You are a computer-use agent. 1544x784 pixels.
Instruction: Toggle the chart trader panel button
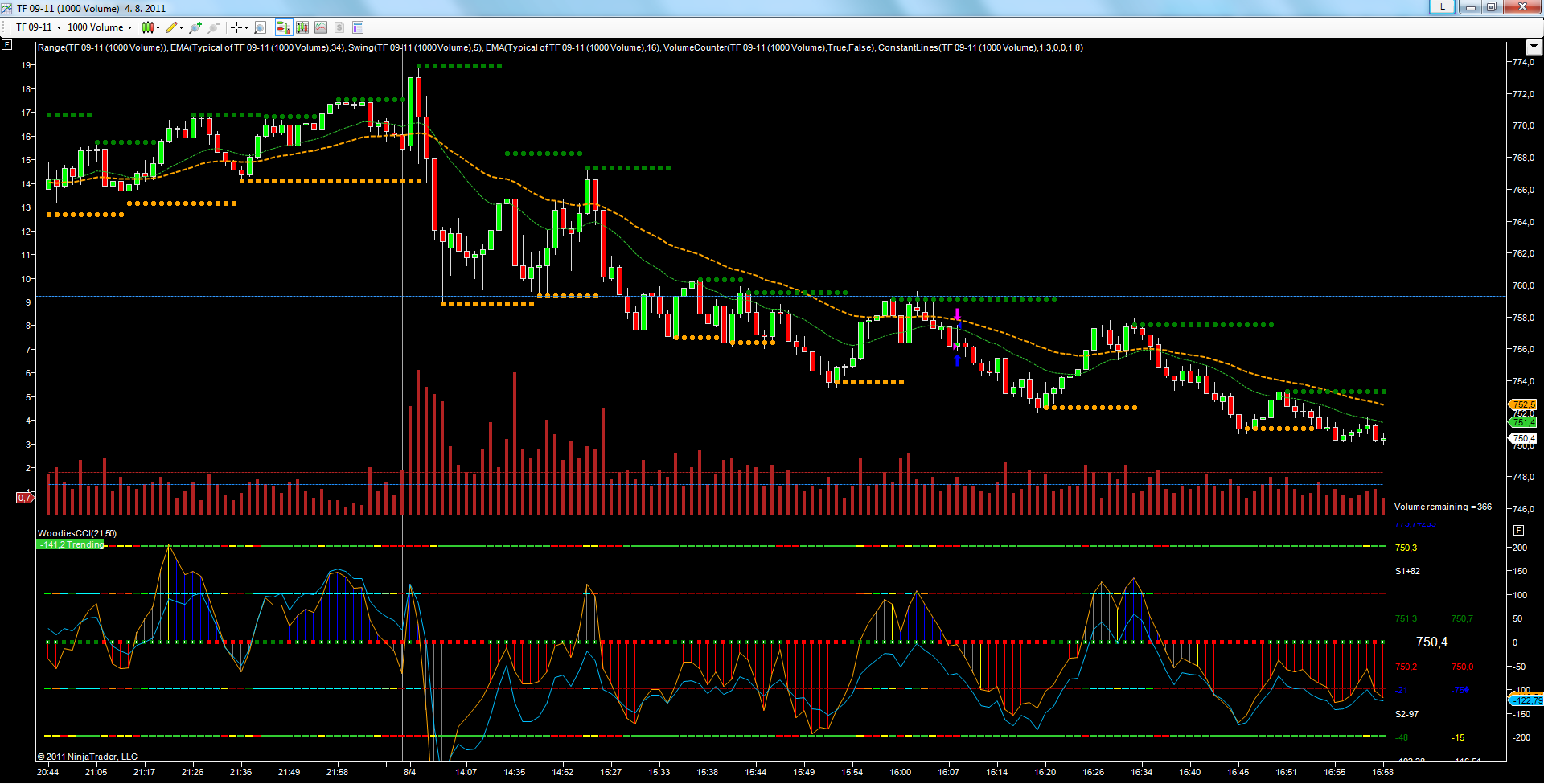click(x=283, y=27)
